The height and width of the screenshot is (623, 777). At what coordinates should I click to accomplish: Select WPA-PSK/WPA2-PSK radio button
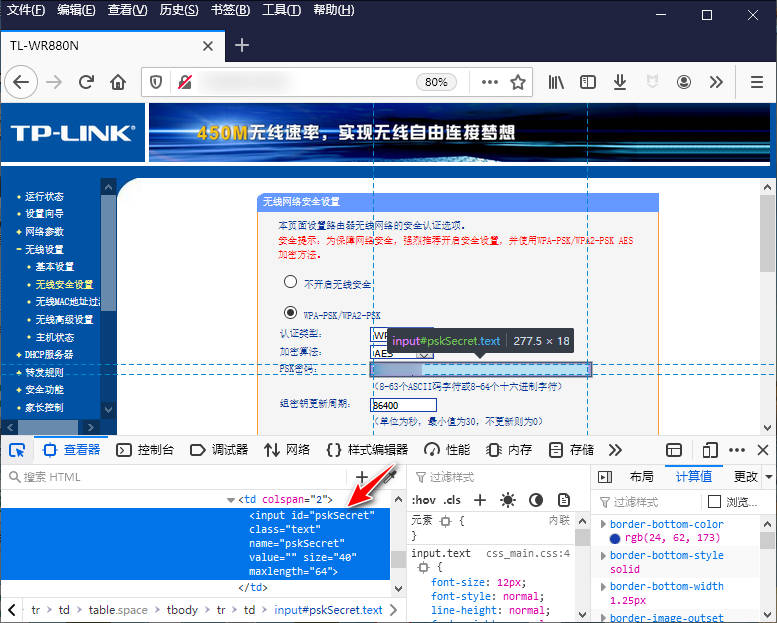tap(290, 313)
